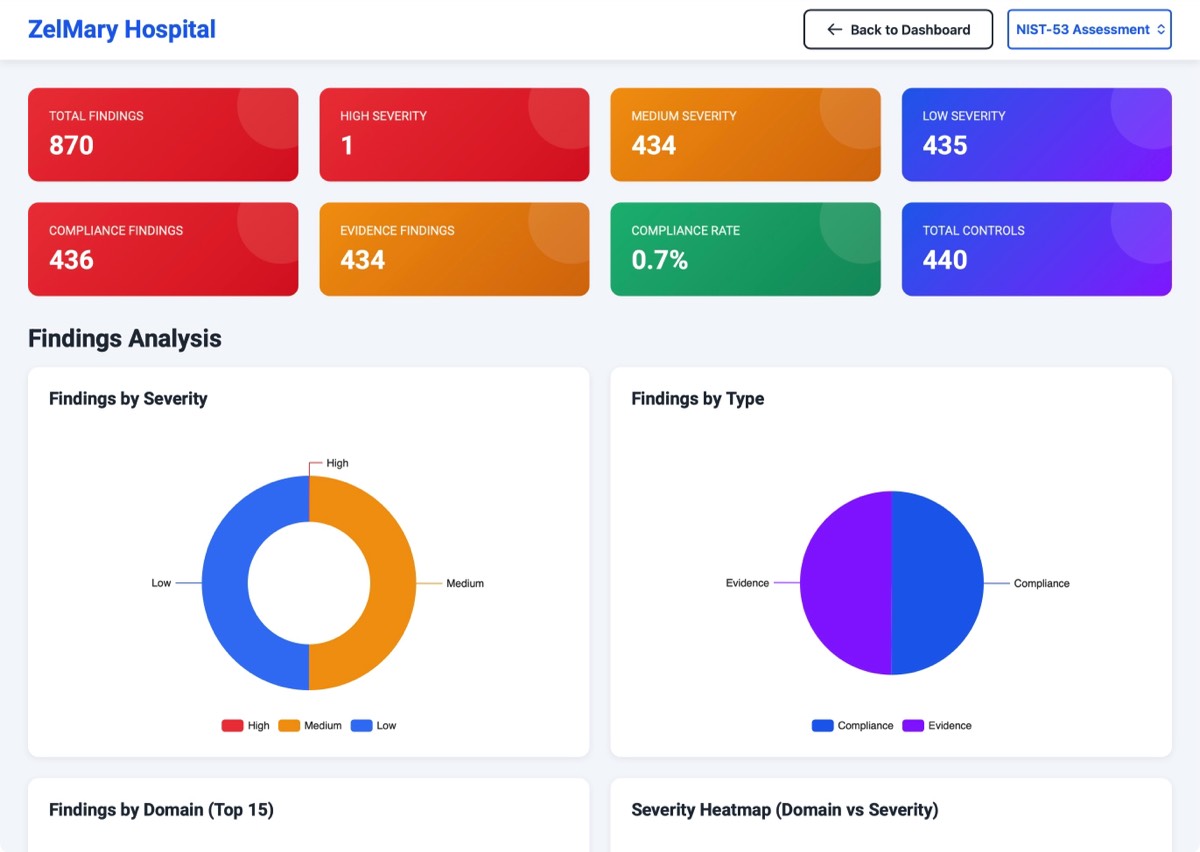
Task: Open the Total Findings 870 card
Action: [163, 135]
